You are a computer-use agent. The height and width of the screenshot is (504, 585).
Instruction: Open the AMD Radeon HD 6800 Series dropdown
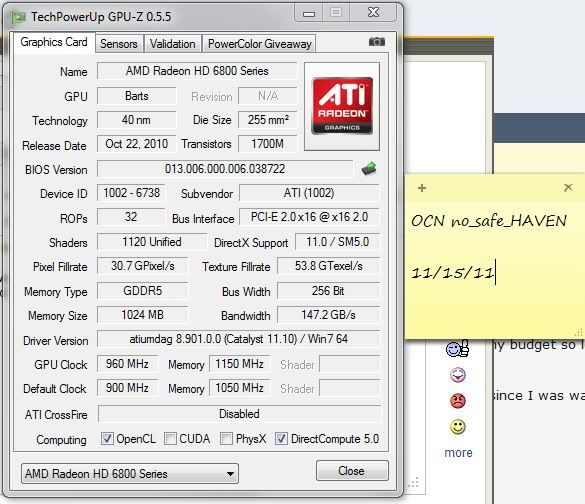[x=130, y=473]
